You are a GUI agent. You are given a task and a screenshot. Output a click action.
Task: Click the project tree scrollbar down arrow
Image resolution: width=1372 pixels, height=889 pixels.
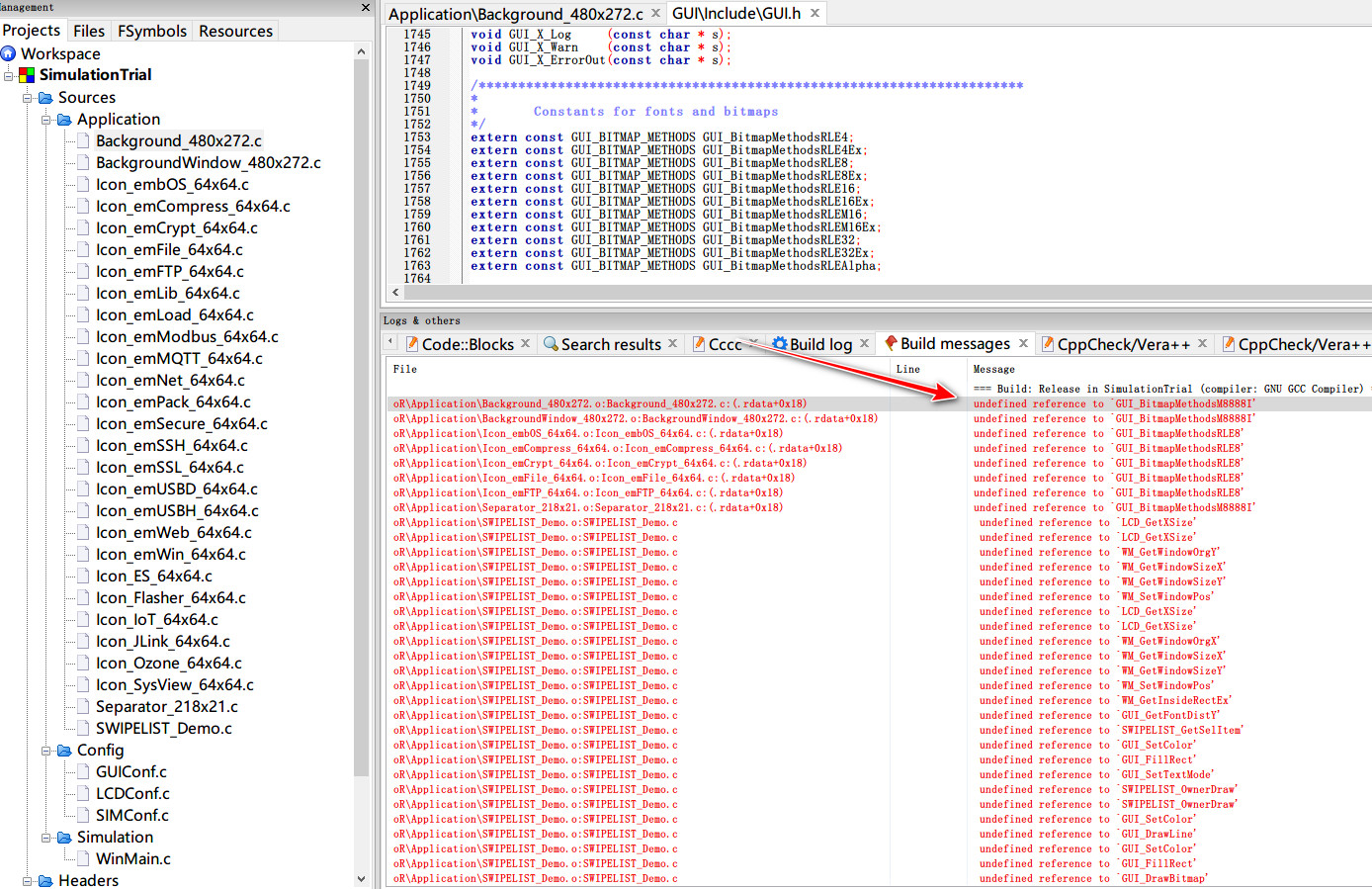coord(361,878)
